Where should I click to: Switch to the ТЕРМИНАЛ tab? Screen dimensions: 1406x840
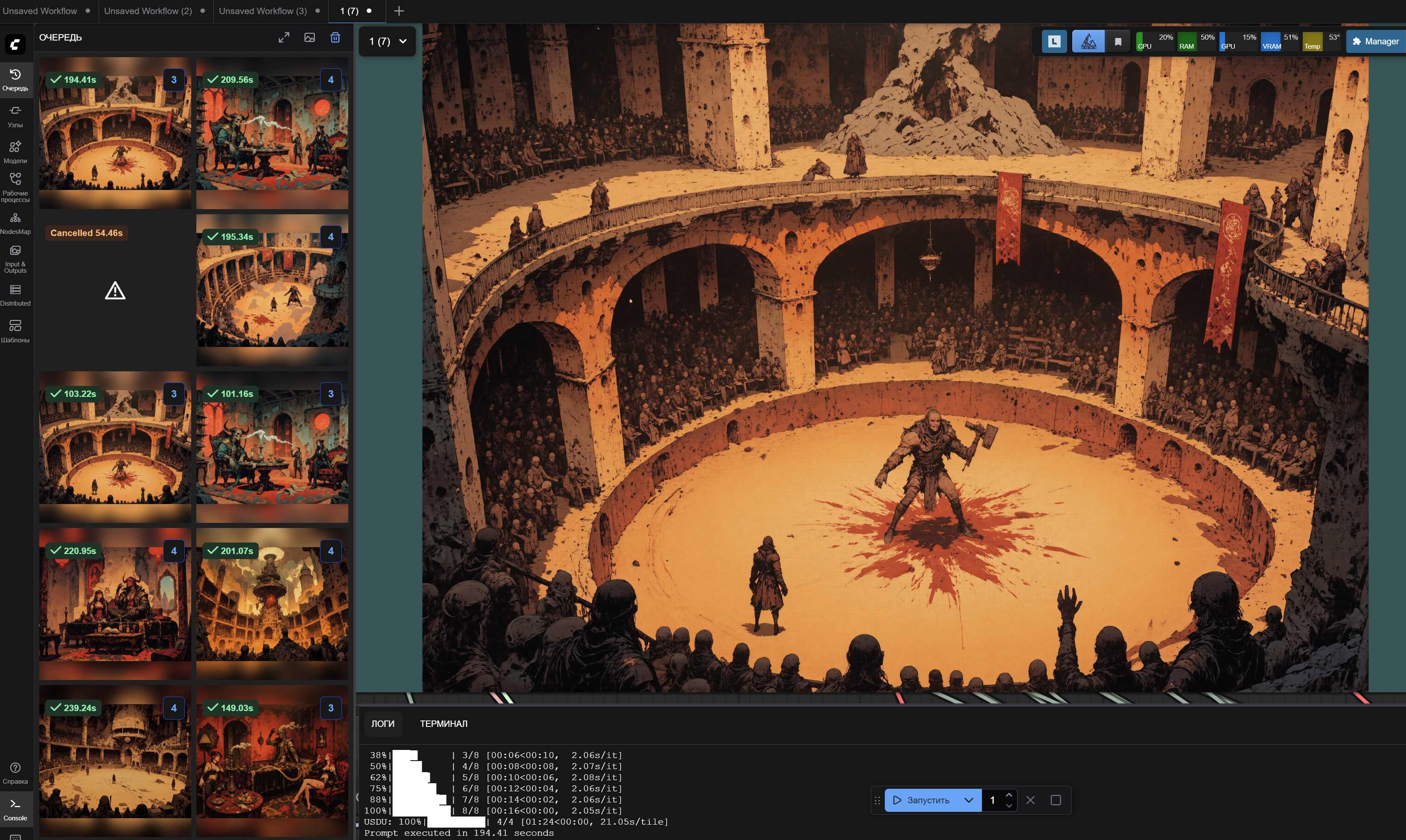pyautogui.click(x=443, y=723)
